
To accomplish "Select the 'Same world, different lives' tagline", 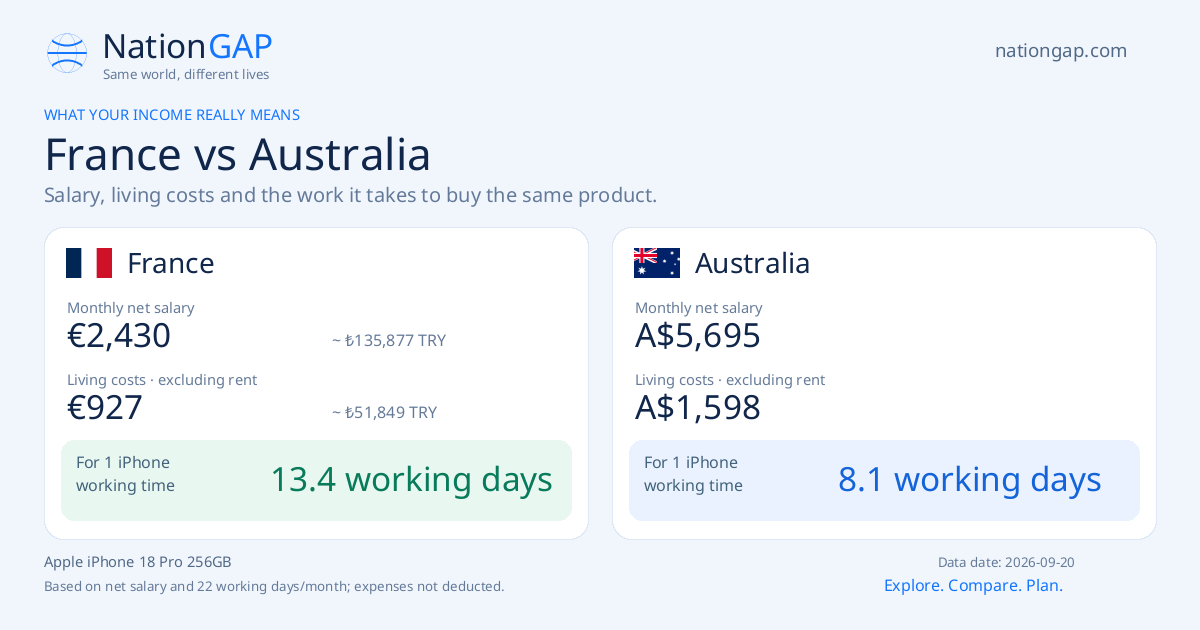I will point(186,75).
